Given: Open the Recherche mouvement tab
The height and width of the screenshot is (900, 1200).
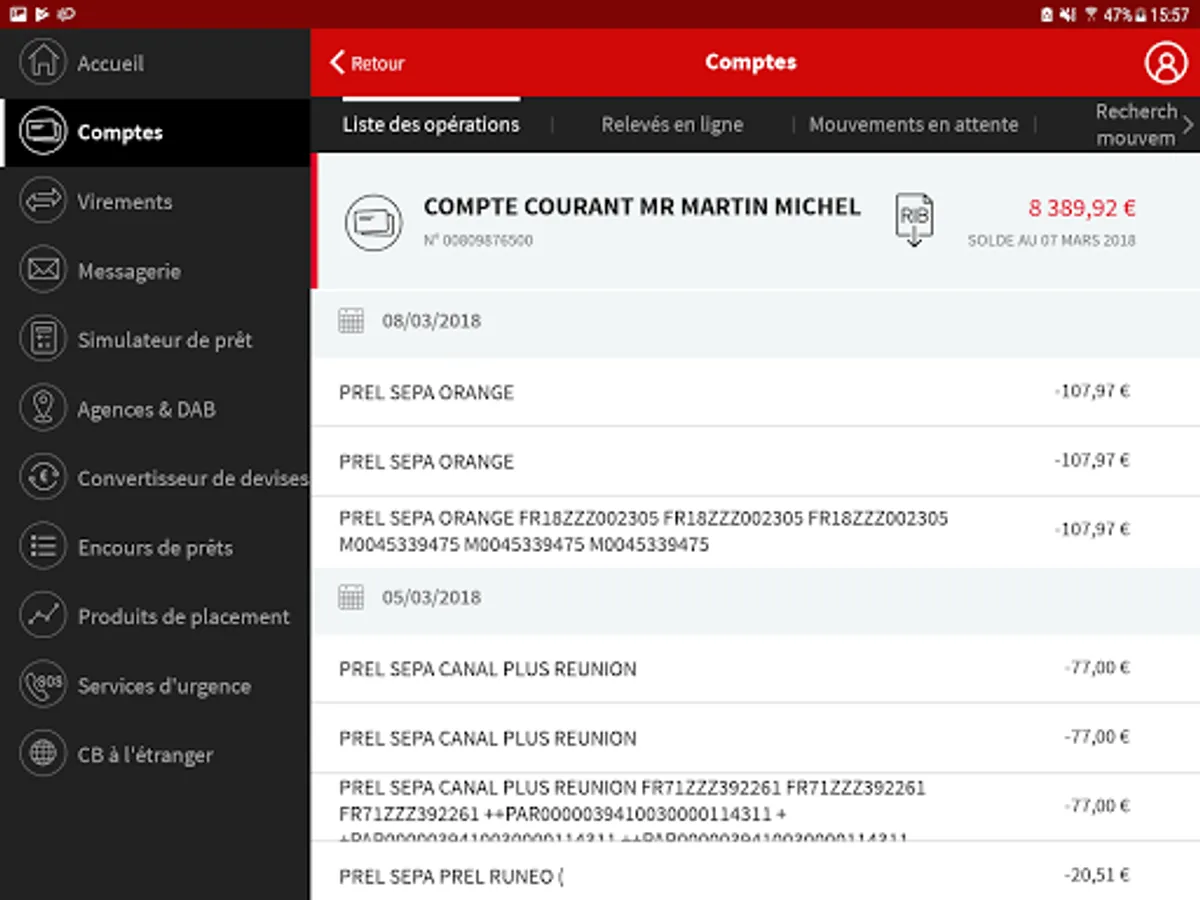Looking at the screenshot, I should [1136, 125].
